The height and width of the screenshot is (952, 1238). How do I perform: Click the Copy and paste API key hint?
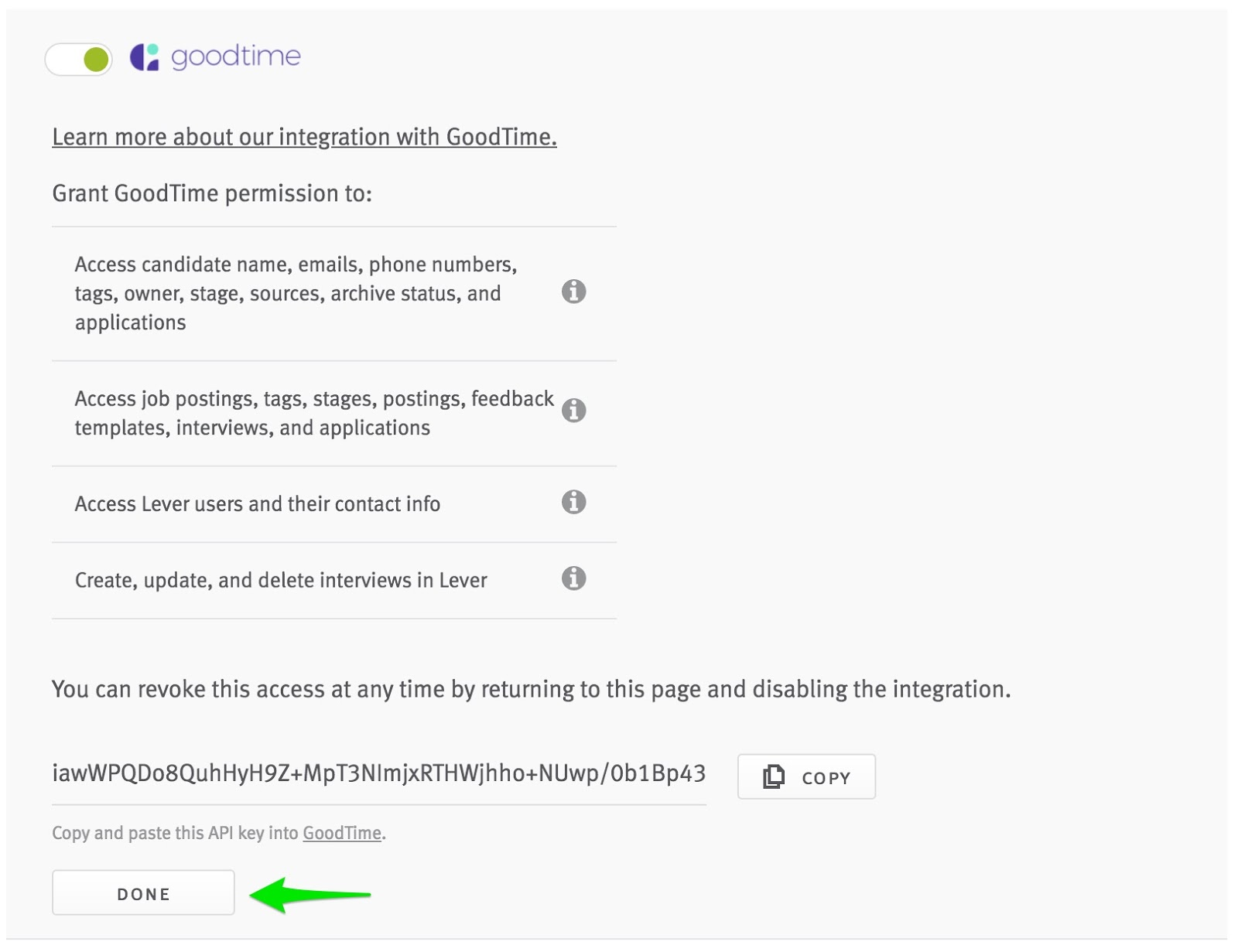175,833
